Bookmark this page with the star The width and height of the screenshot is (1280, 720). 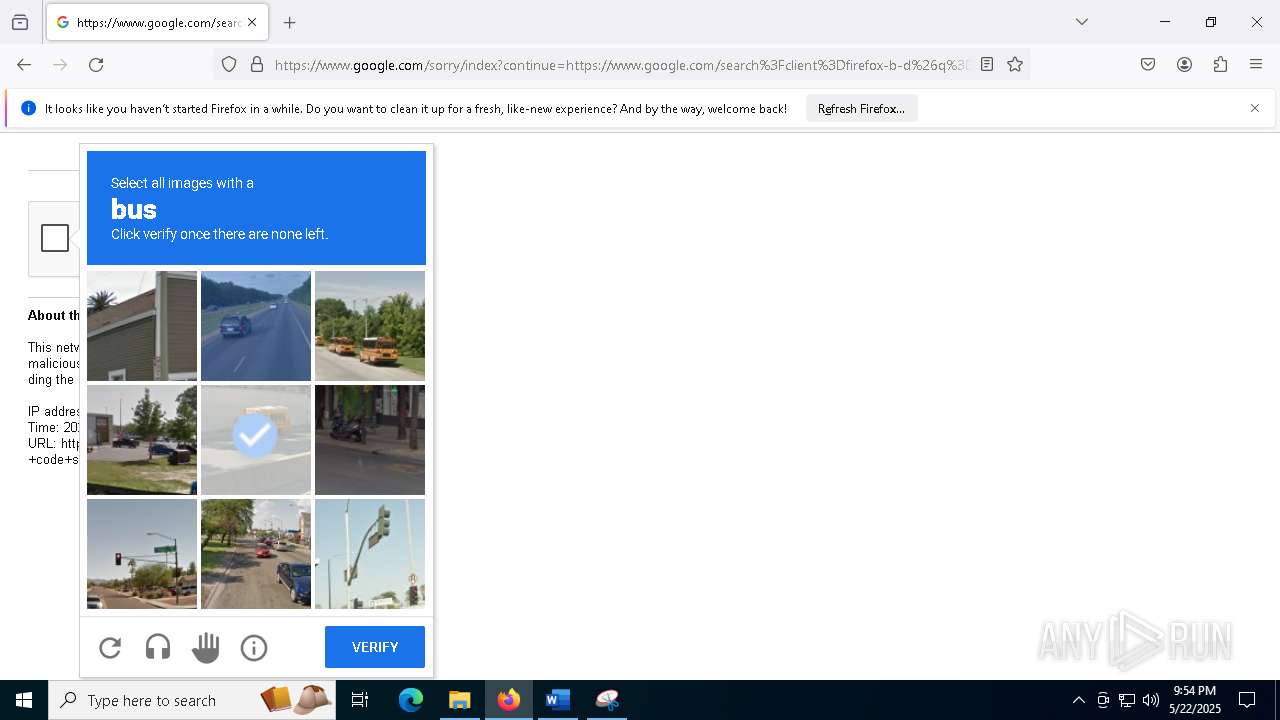1015,65
